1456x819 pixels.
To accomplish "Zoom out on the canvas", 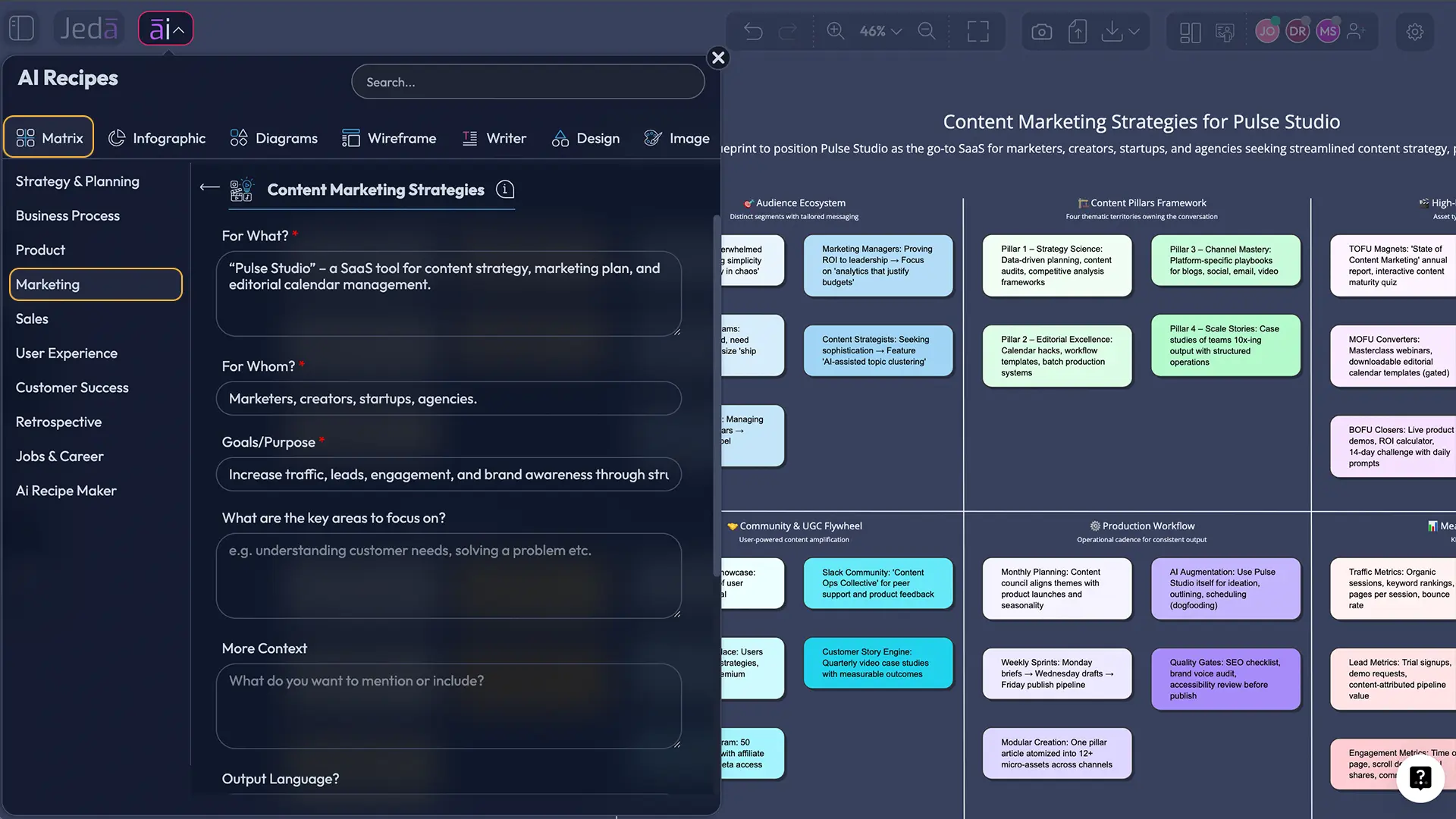I will [x=926, y=31].
